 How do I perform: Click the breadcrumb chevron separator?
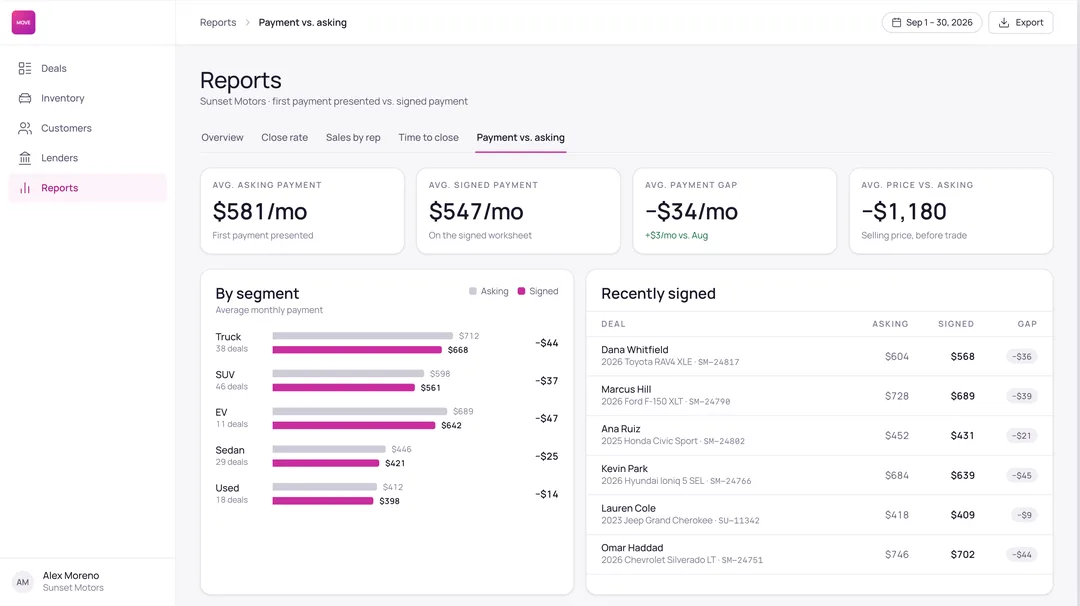pos(247,23)
